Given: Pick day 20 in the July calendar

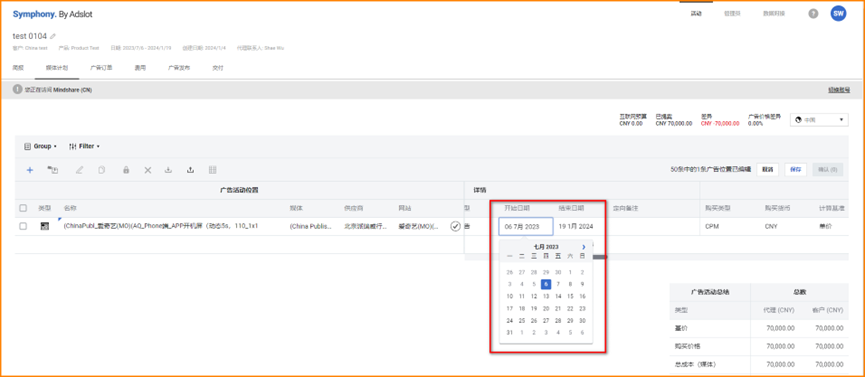Looking at the screenshot, I should coord(546,309).
